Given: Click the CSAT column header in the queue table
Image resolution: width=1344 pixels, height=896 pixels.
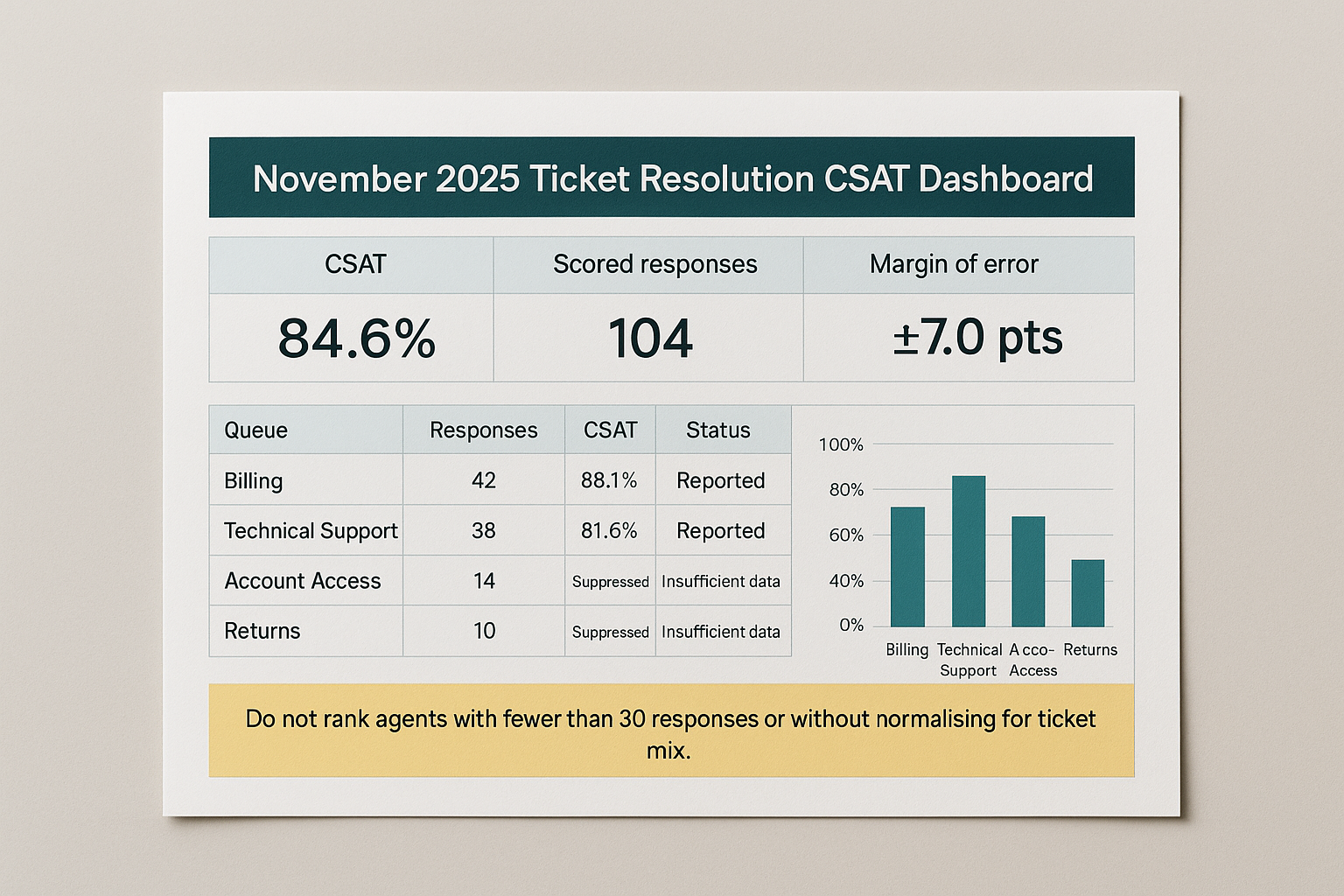Looking at the screenshot, I should [610, 430].
